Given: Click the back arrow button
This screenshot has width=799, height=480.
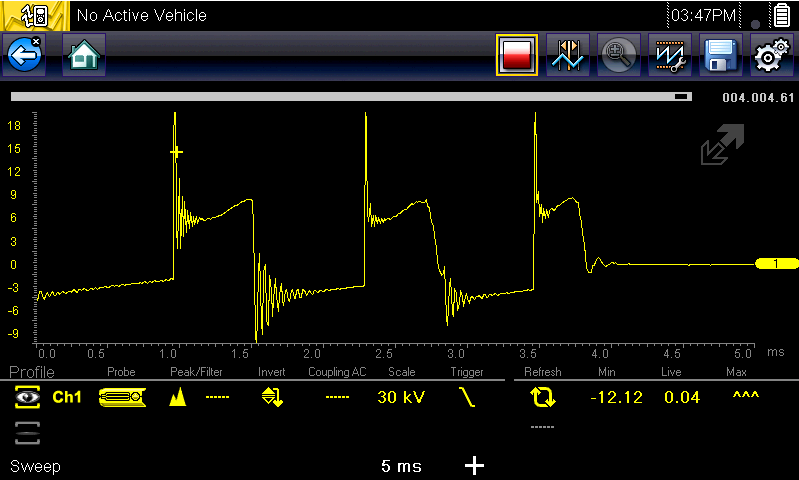Looking at the screenshot, I should 24,56.
